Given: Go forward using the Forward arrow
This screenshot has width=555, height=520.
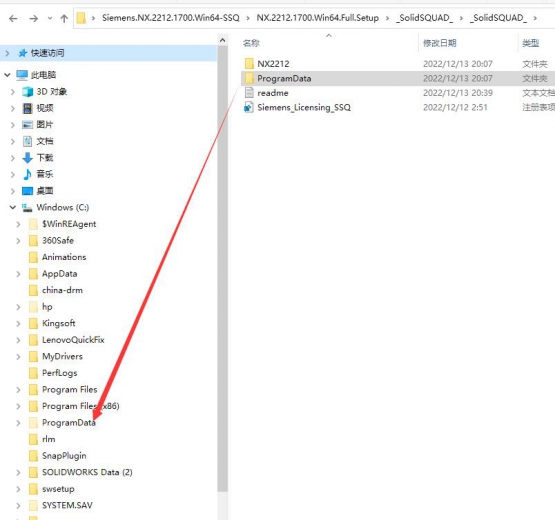Looking at the screenshot, I should (34, 18).
